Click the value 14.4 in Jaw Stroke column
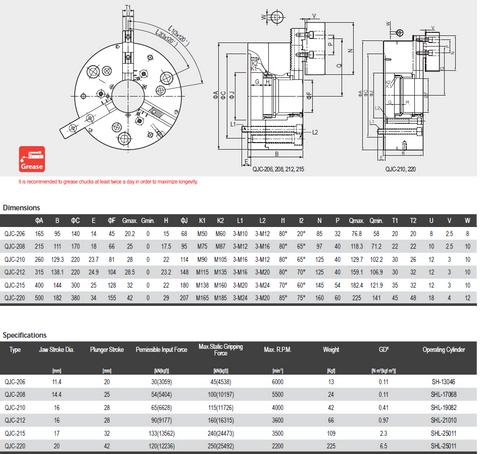 pyautogui.click(x=57, y=395)
